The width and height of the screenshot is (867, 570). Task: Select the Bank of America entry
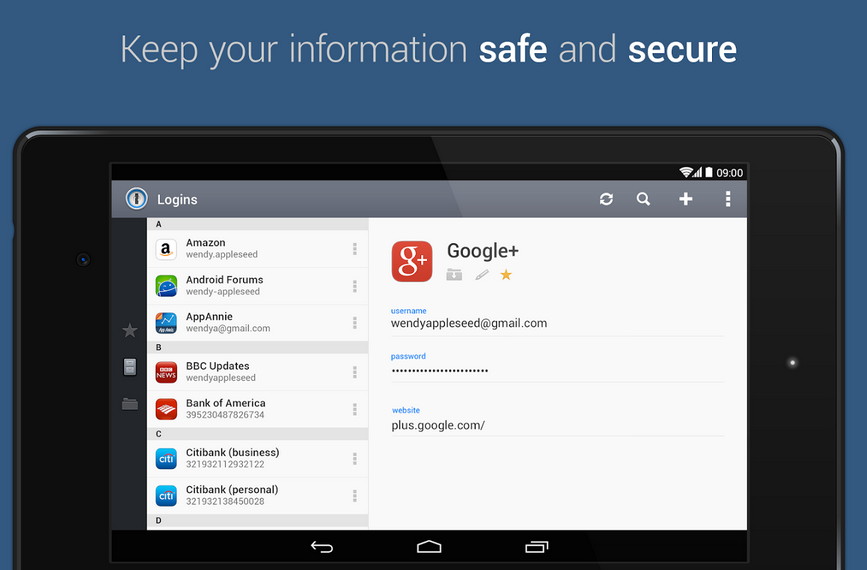(258, 409)
